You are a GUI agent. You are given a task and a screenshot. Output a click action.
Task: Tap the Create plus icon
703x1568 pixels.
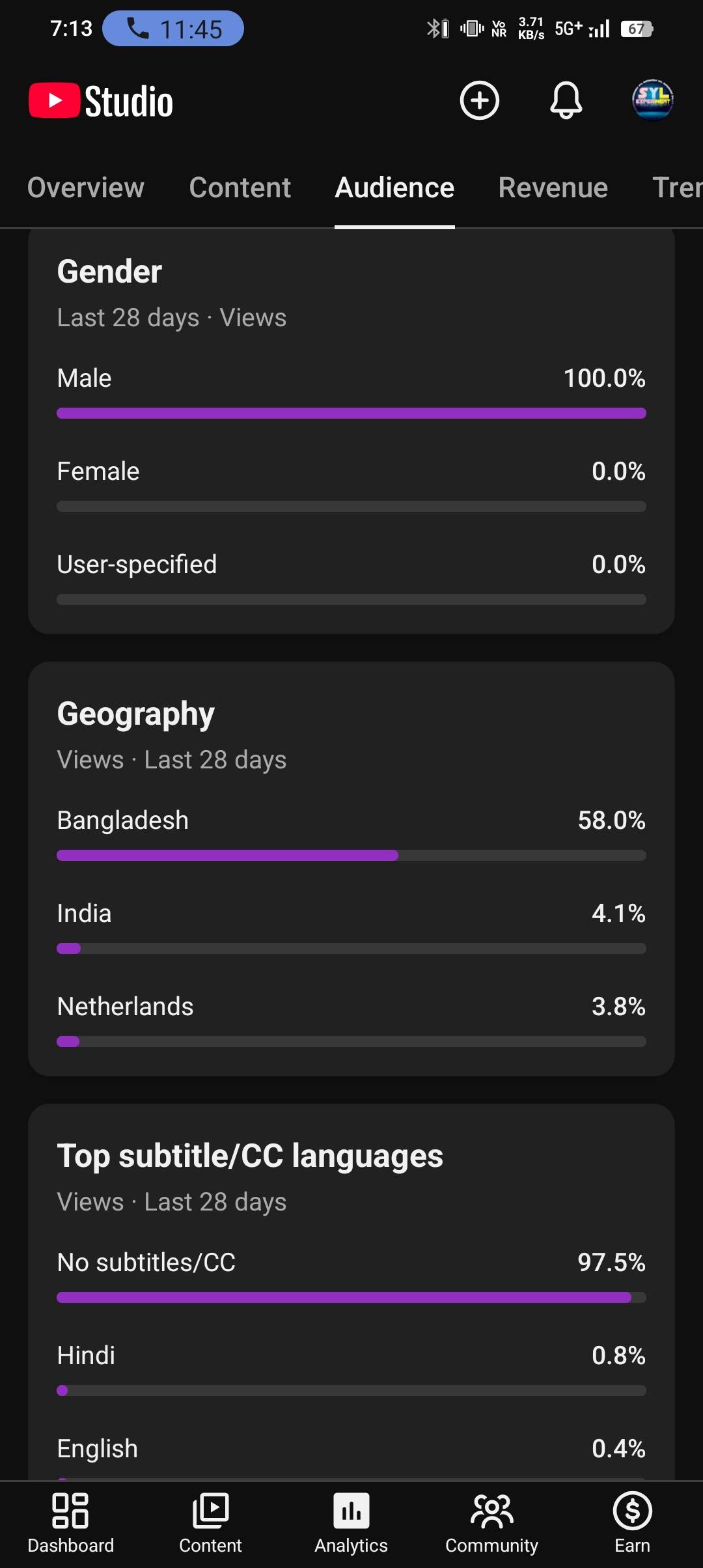tap(480, 101)
